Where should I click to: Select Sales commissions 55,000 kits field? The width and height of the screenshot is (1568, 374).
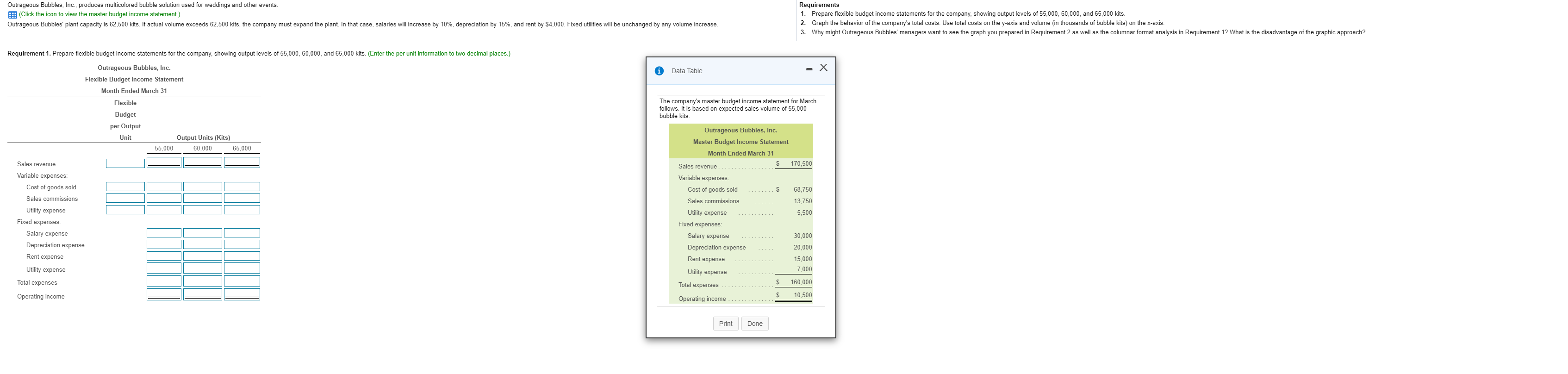tap(164, 198)
